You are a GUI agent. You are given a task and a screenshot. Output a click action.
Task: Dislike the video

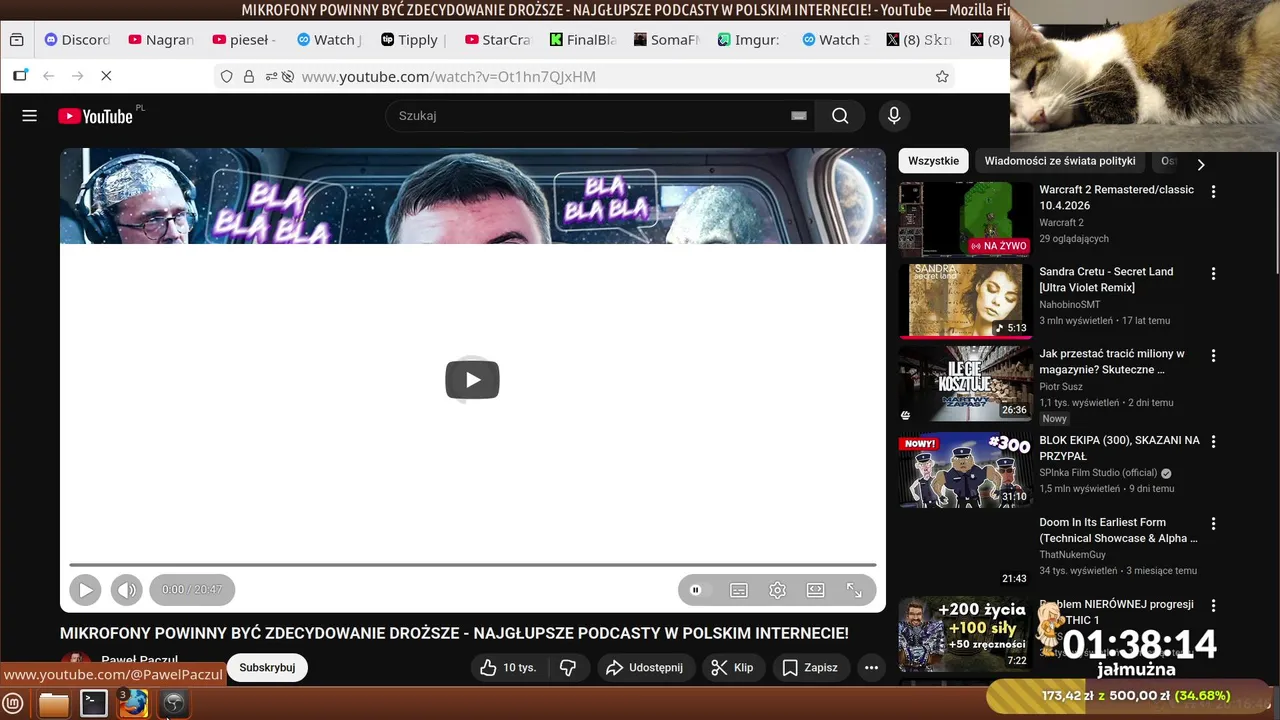(568, 668)
